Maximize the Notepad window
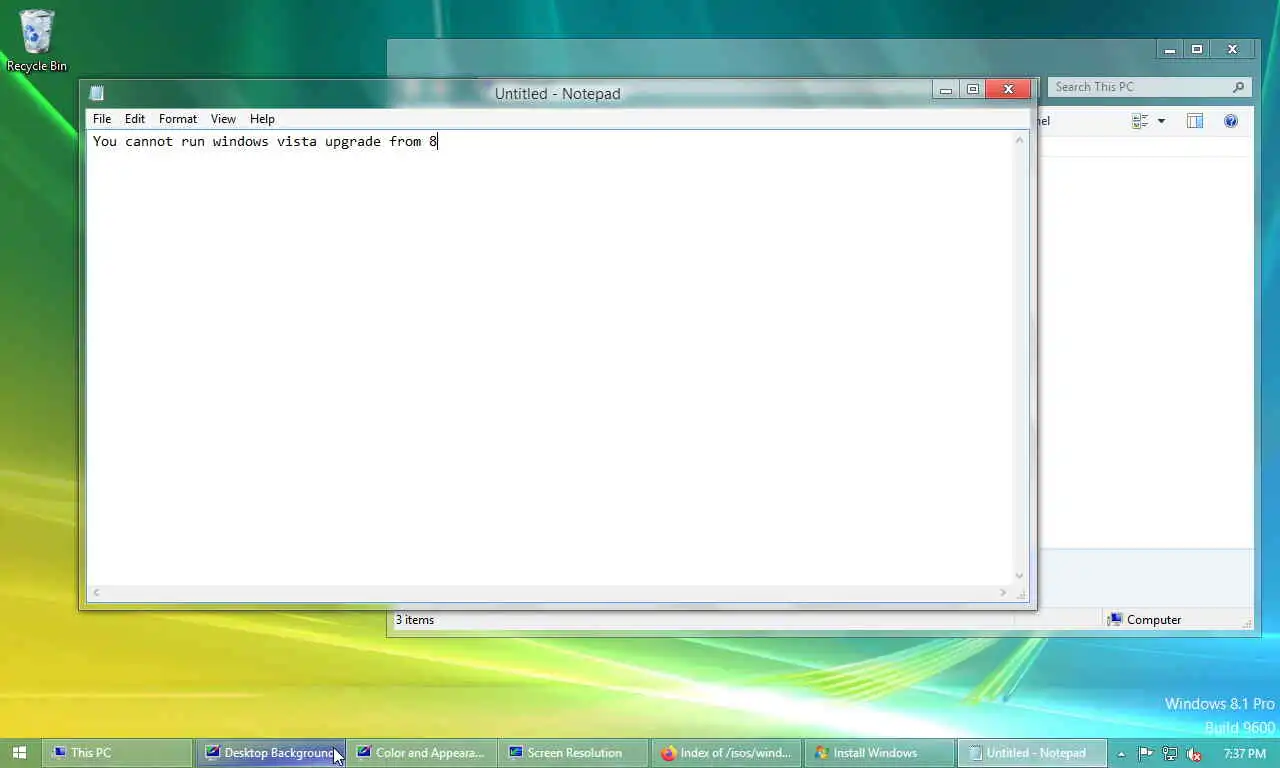The height and width of the screenshot is (768, 1280). [972, 90]
